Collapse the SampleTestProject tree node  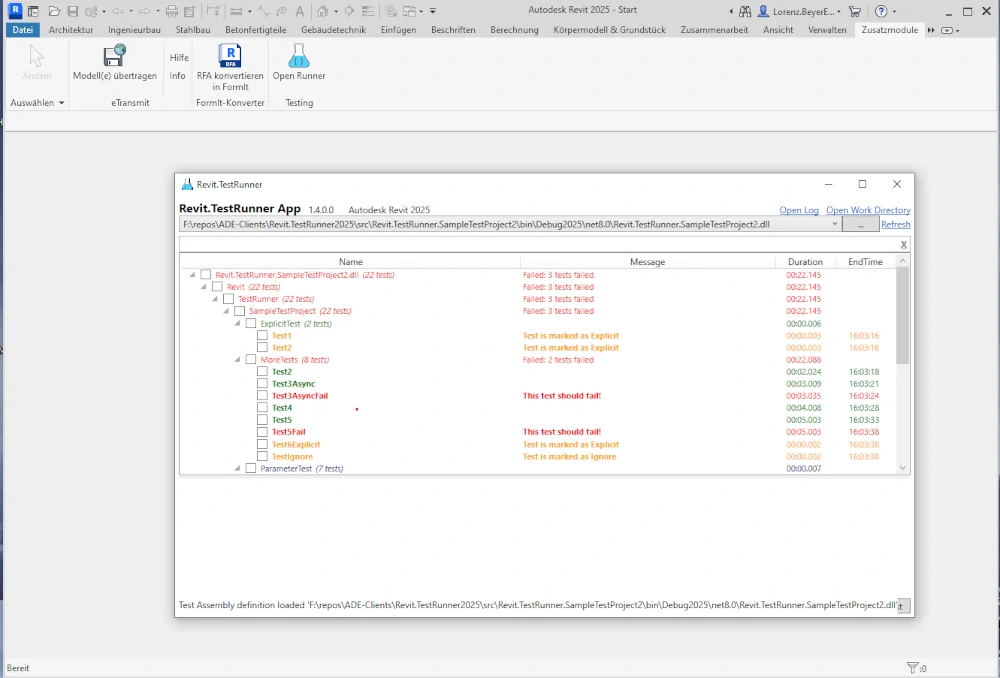226,311
